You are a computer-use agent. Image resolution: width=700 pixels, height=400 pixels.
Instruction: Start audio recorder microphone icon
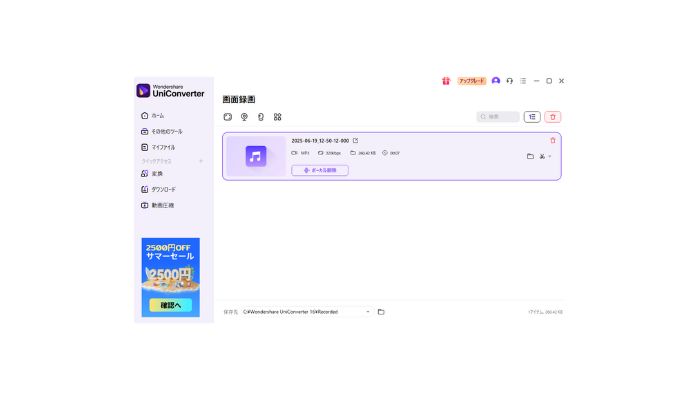(261, 117)
